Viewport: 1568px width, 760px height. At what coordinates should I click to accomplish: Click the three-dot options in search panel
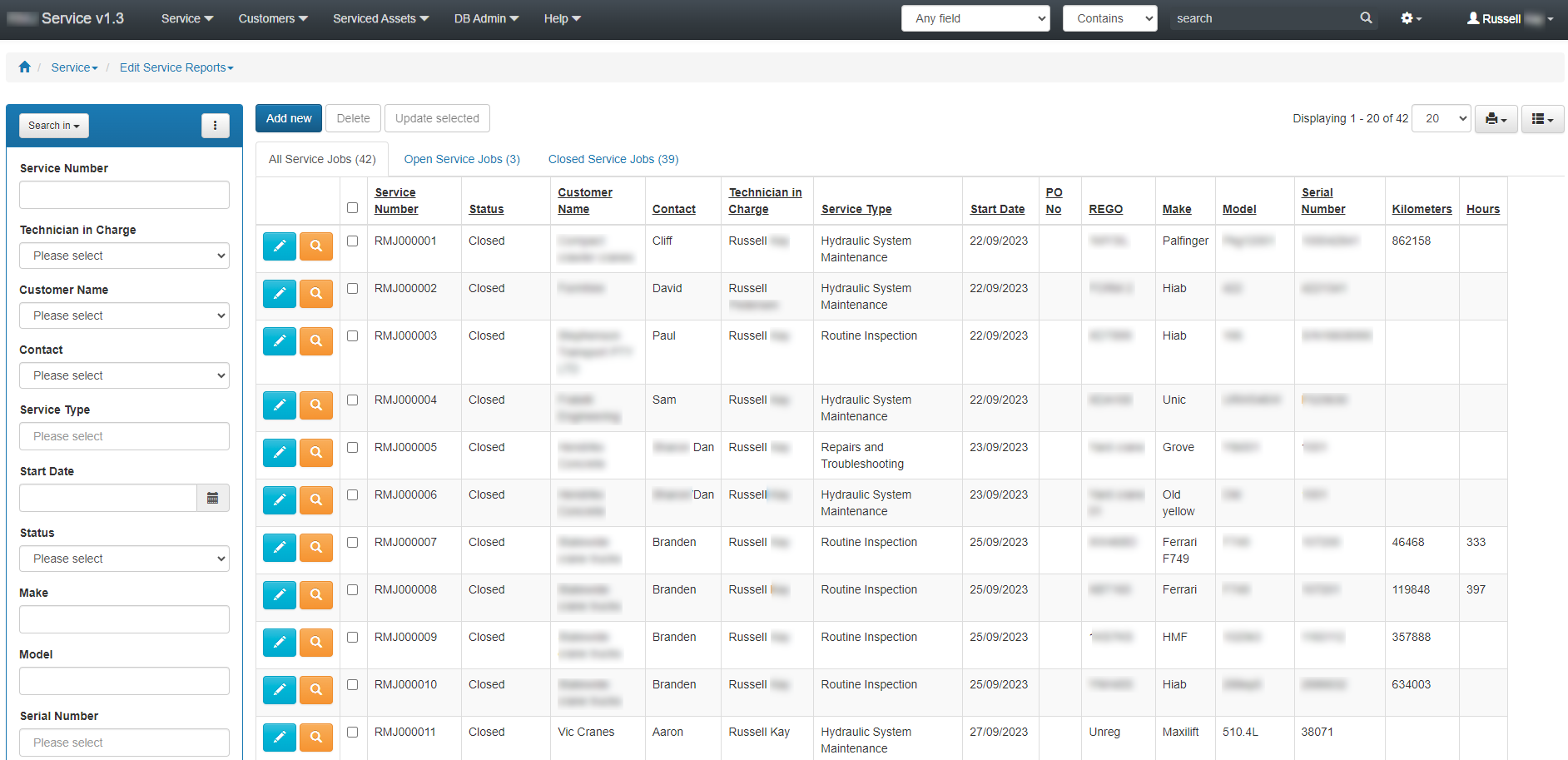pos(215,126)
